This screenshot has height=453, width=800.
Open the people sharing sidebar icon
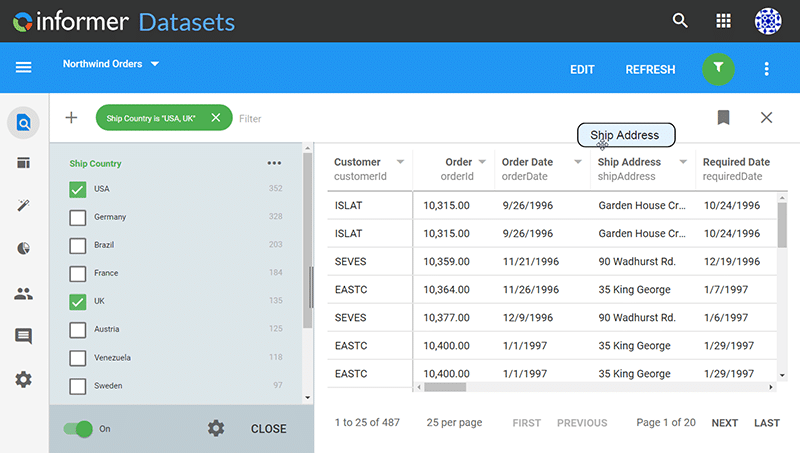coord(23,293)
